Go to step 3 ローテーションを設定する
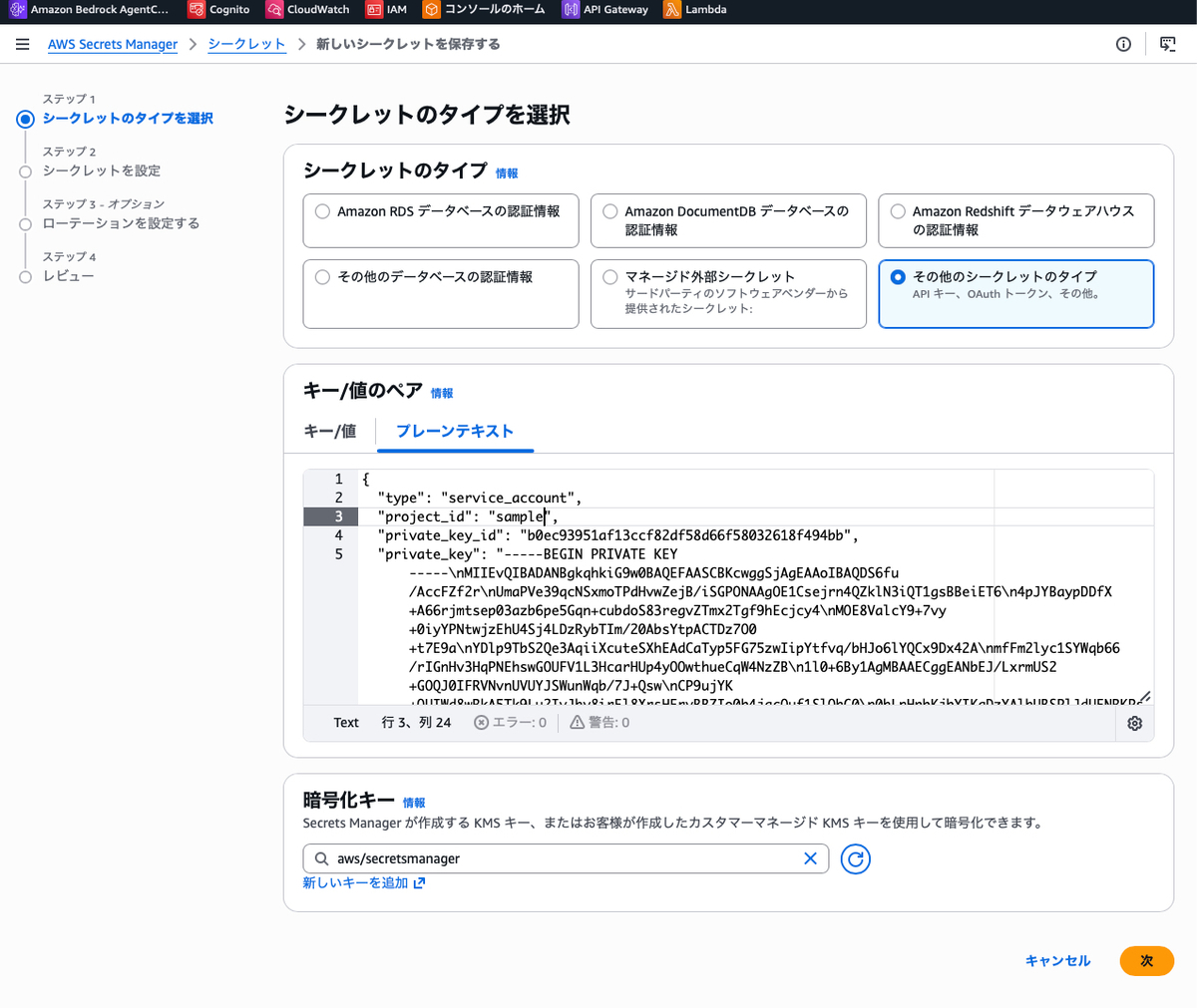 pos(121,223)
